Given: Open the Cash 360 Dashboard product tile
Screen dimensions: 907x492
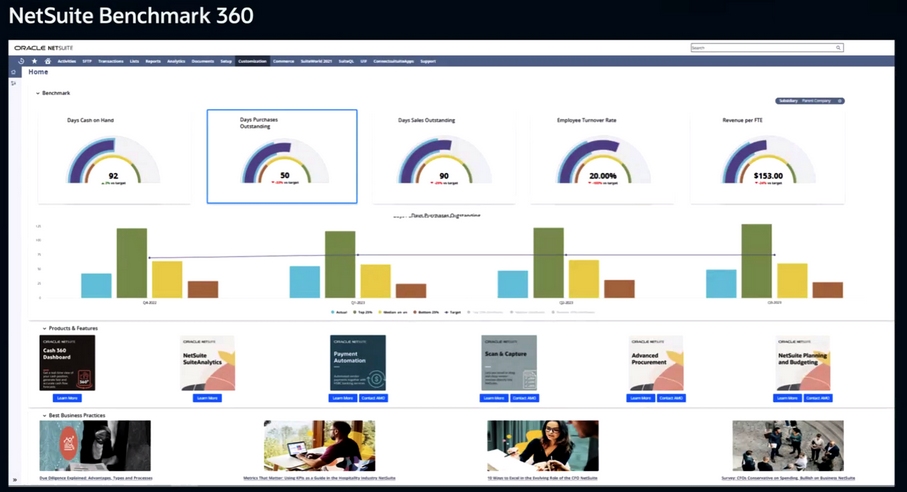Looking at the screenshot, I should coord(67,363).
